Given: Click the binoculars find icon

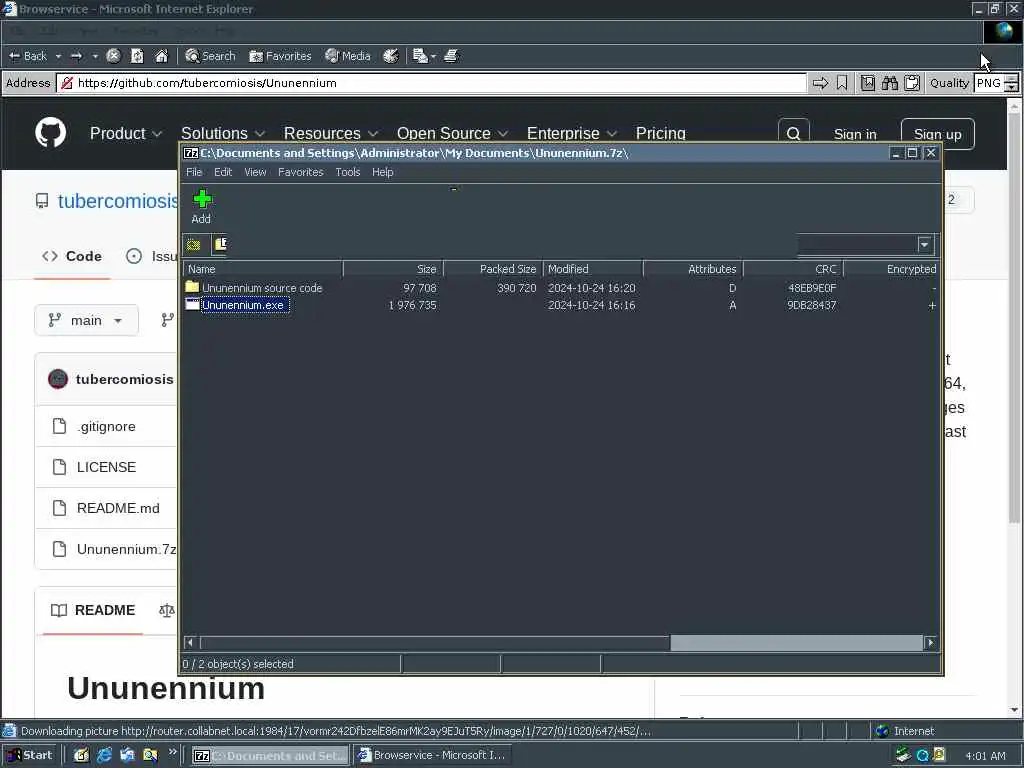Looking at the screenshot, I should (x=889, y=83).
